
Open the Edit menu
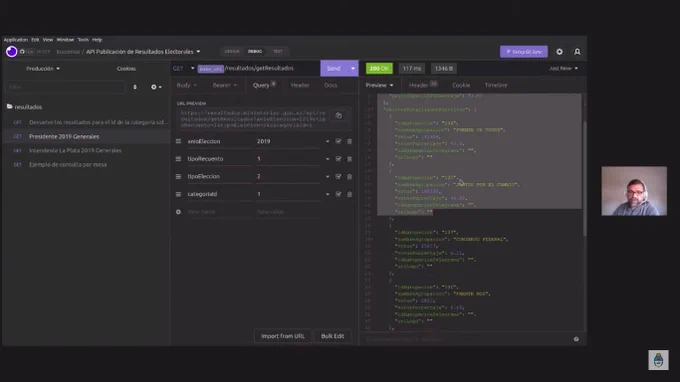click(35, 39)
